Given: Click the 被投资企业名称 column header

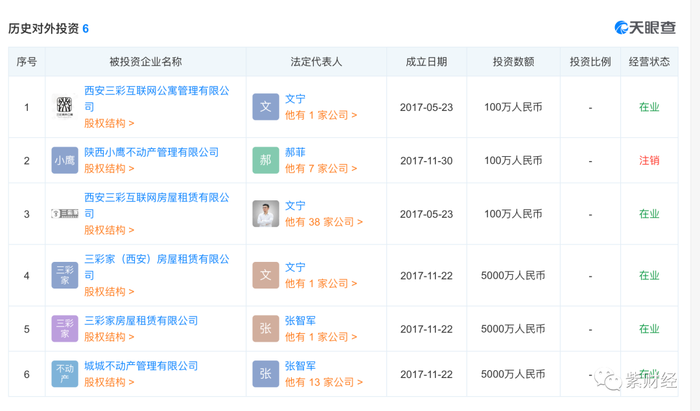Looking at the screenshot, I should (x=146, y=62).
